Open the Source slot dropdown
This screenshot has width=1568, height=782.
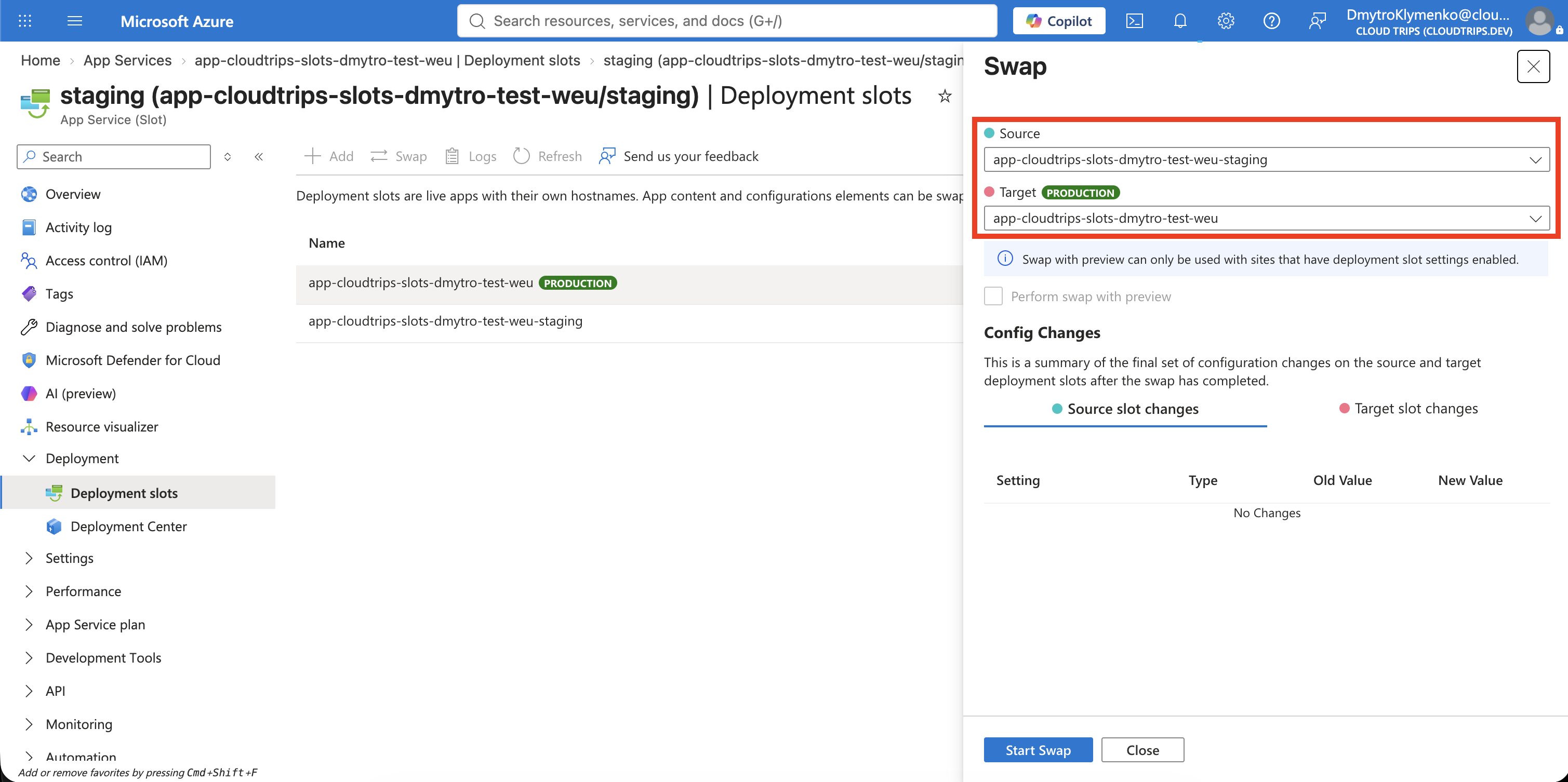click(1266, 159)
